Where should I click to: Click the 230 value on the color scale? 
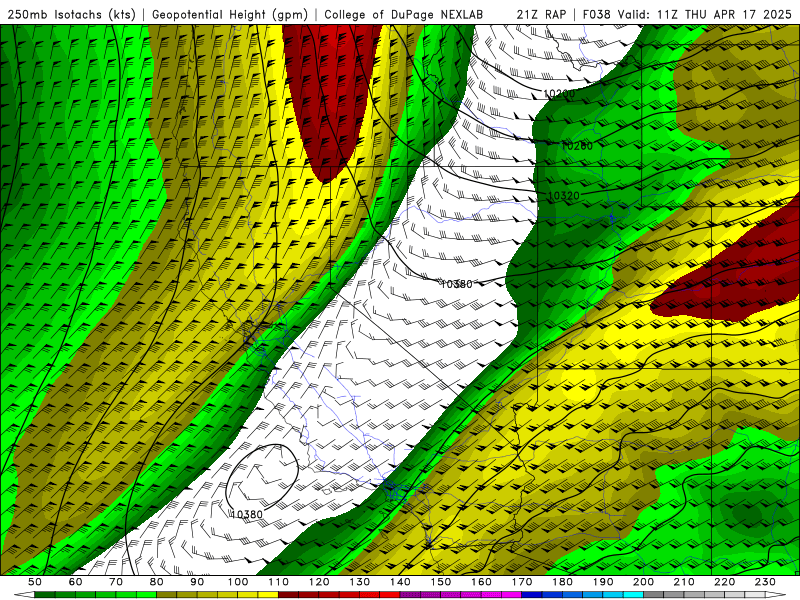pyautogui.click(x=765, y=582)
